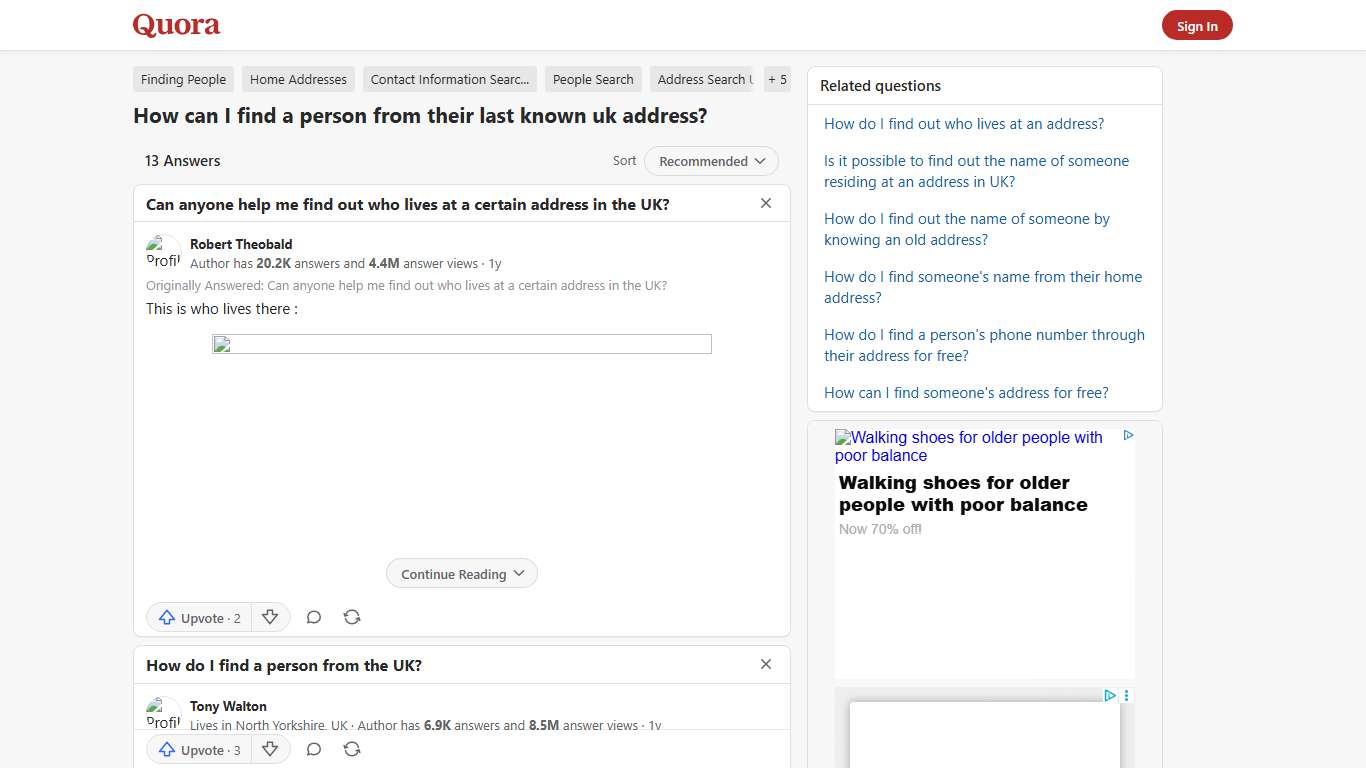
Task: Toggle Upvote on Tony Walton's answer
Action: pyautogui.click(x=197, y=749)
